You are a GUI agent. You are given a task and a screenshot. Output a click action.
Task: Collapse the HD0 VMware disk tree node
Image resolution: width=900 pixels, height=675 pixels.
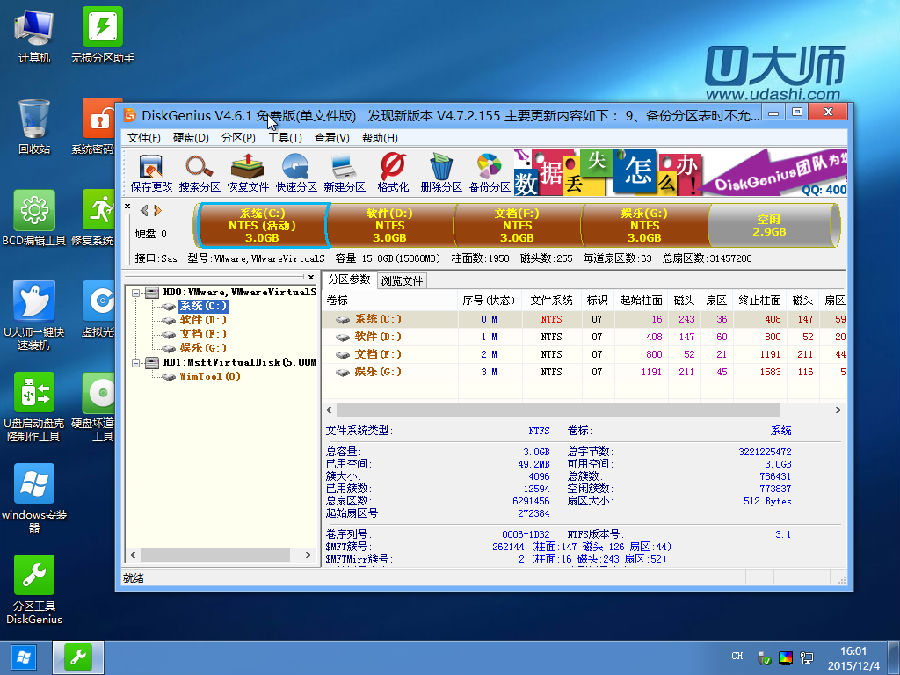click(x=136, y=293)
